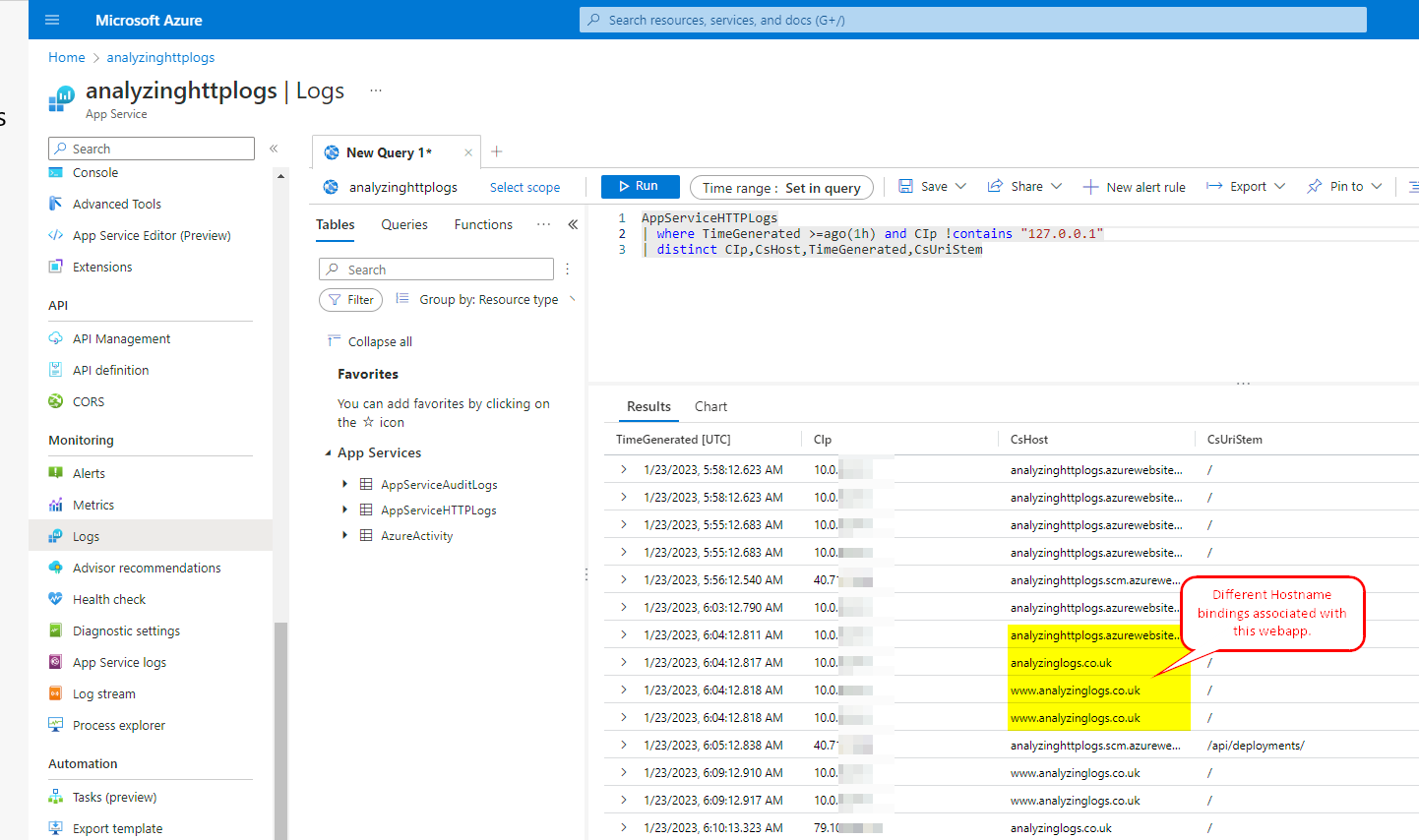1419x840 pixels.
Task: Expand the AppServiceAuditLogs table
Action: click(344, 484)
